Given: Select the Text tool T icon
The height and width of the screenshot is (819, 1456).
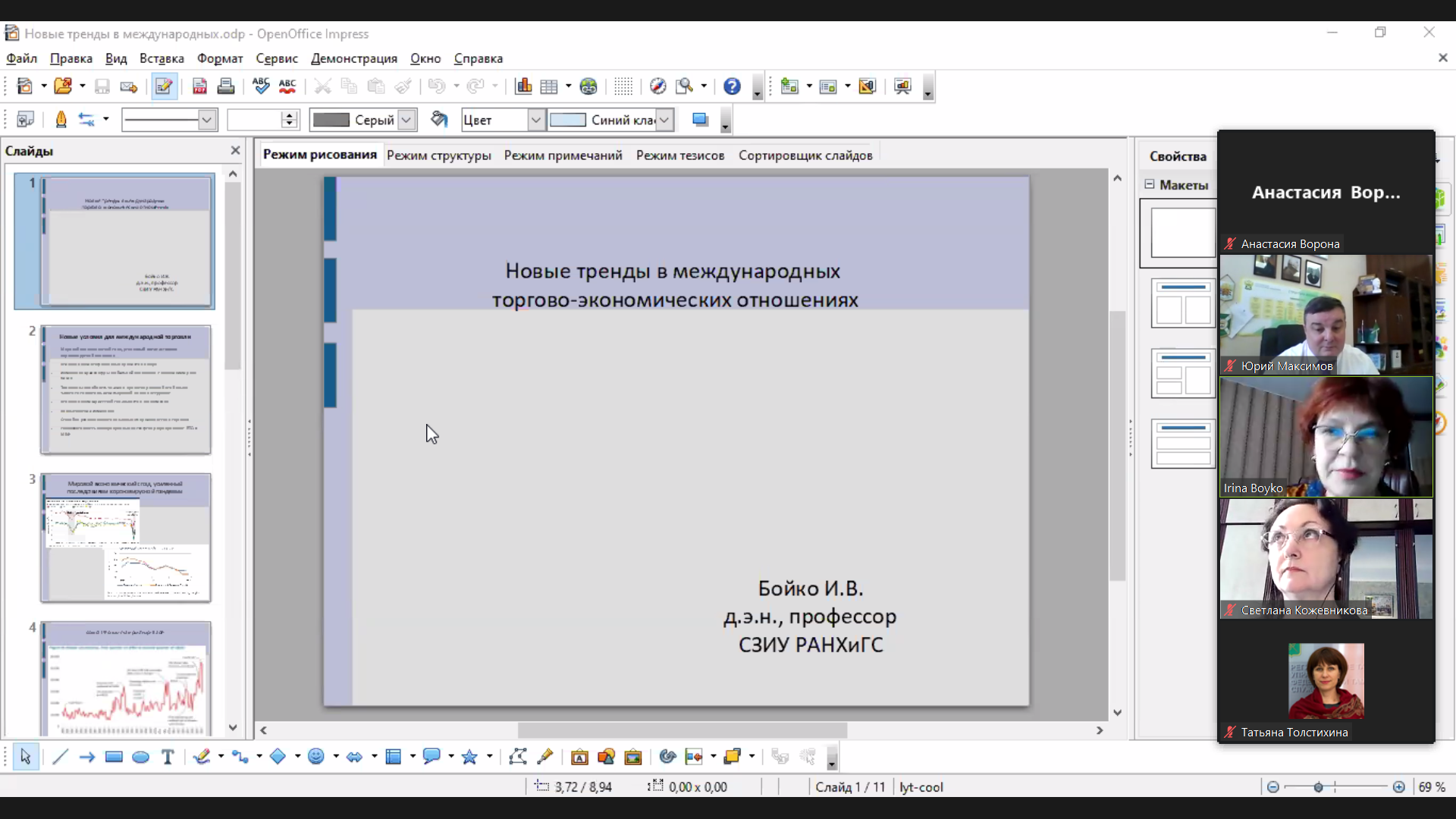Looking at the screenshot, I should (168, 757).
